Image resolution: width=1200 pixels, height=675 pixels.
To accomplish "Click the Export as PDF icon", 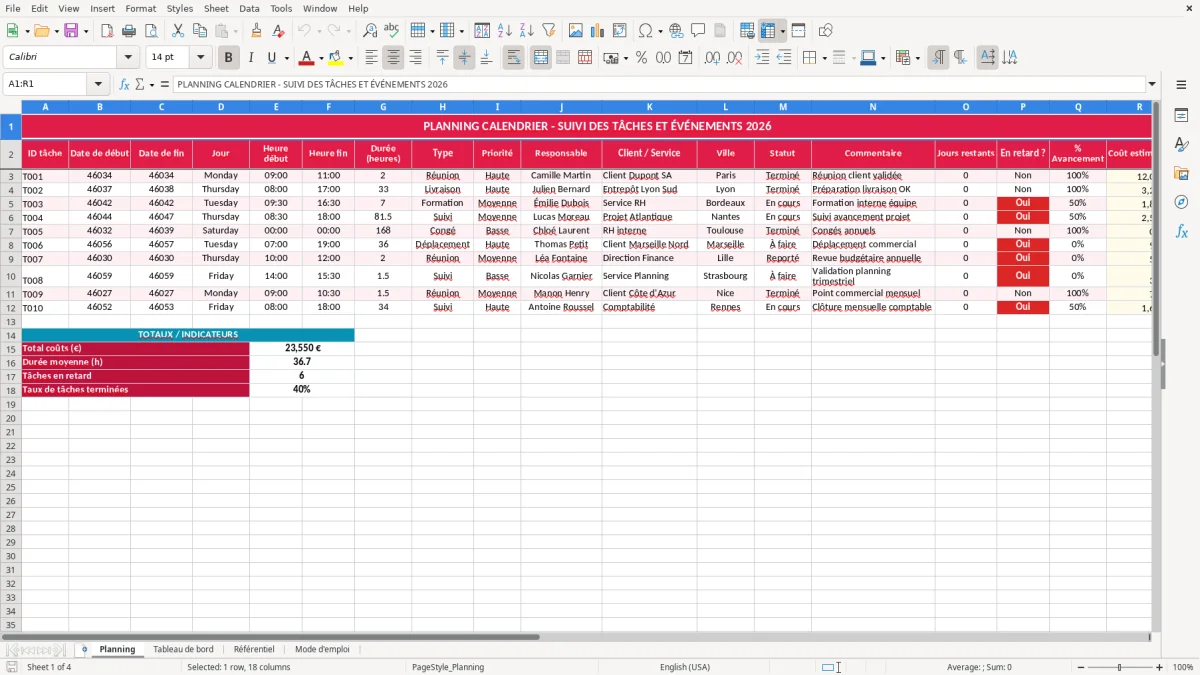I will pos(108,31).
